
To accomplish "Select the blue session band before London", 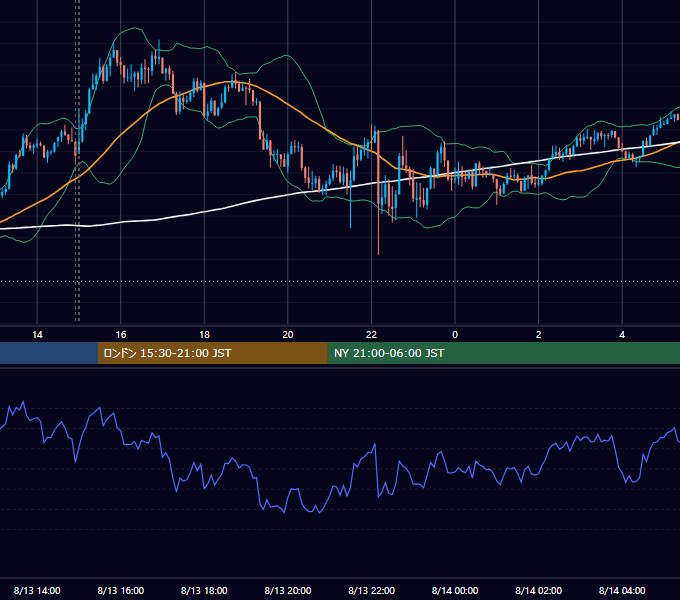I will click(x=49, y=353).
